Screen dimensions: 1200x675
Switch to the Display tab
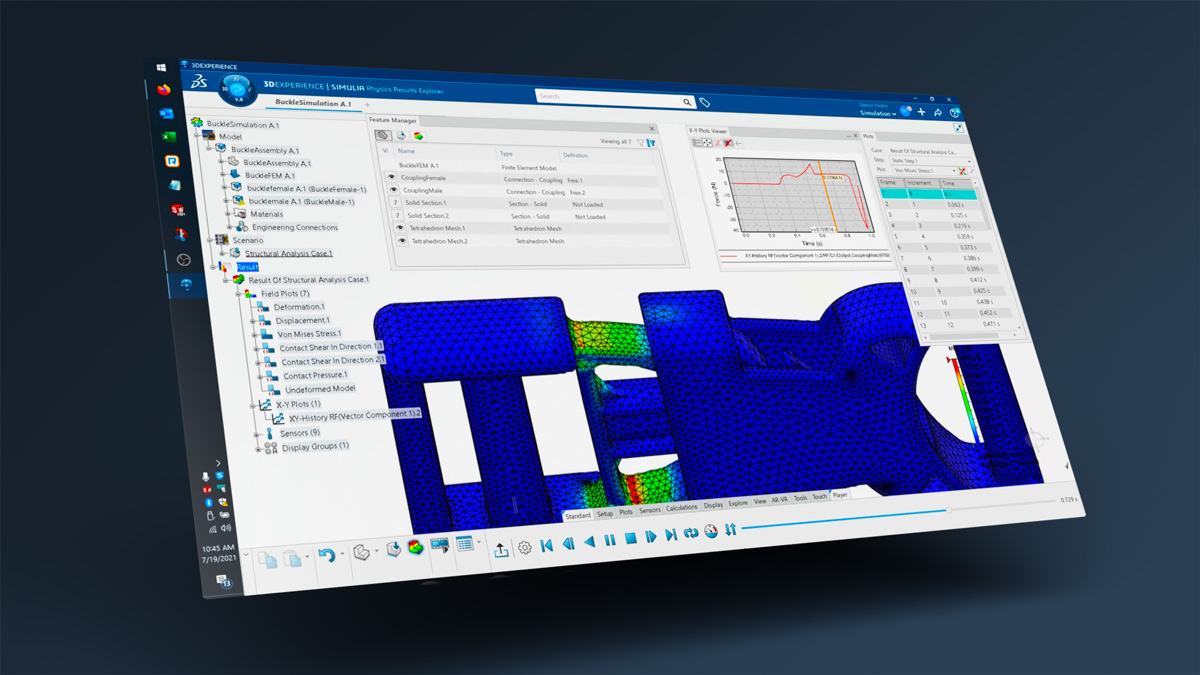tap(713, 506)
